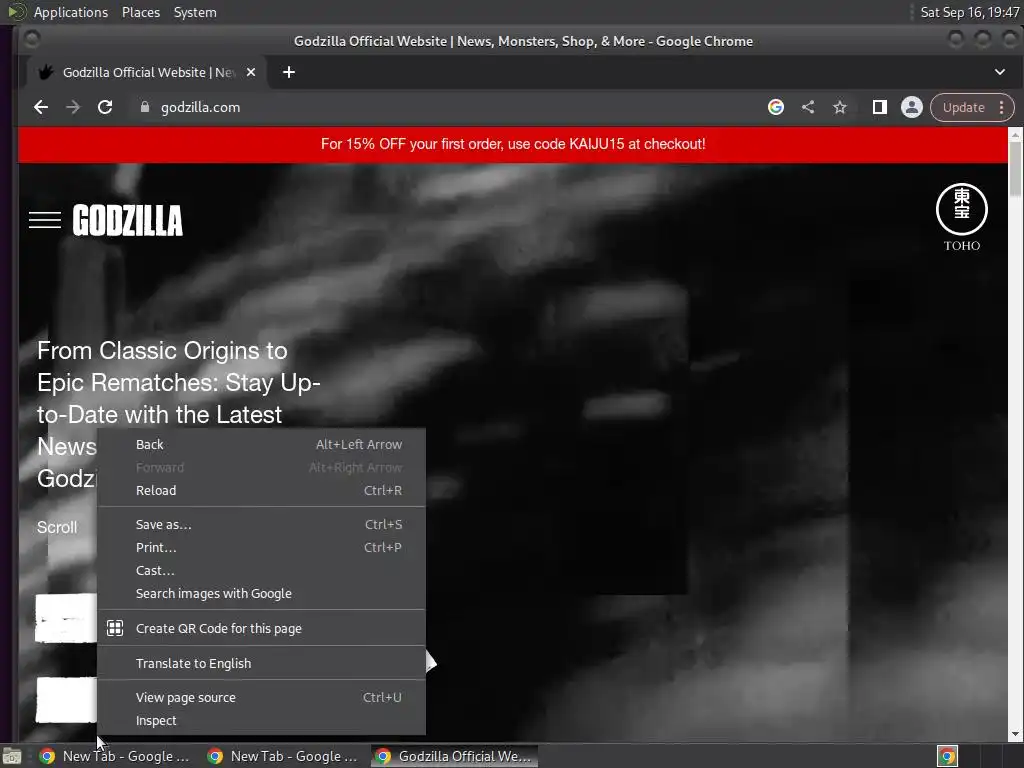Viewport: 1024px width, 768px height.
Task: Share this page using share icon
Action: 808,107
